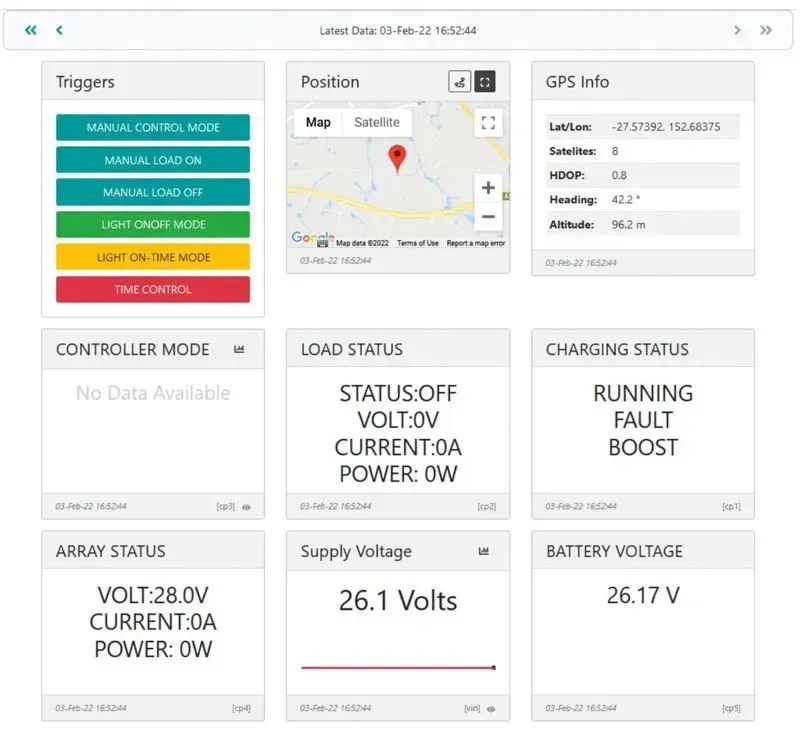Click the No Data Available message
Screen dimensions: 800x733
point(153,393)
